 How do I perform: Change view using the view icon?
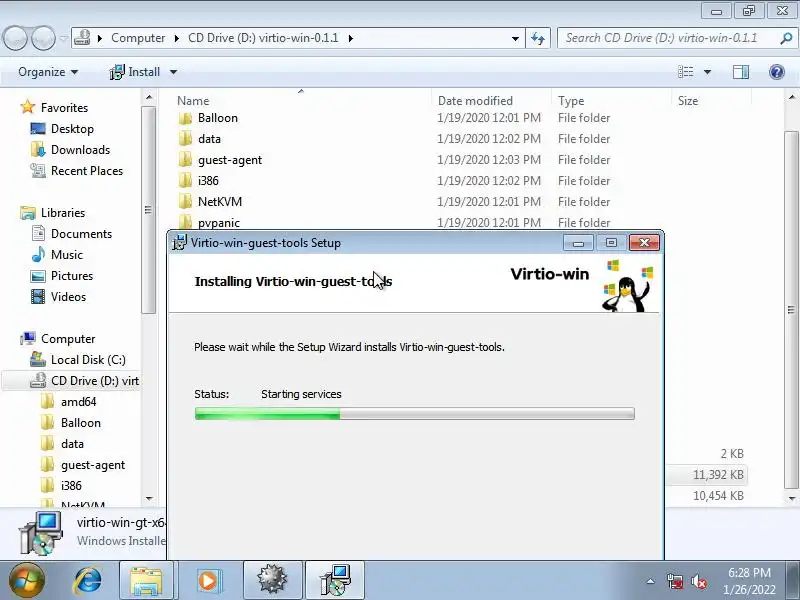coord(685,72)
